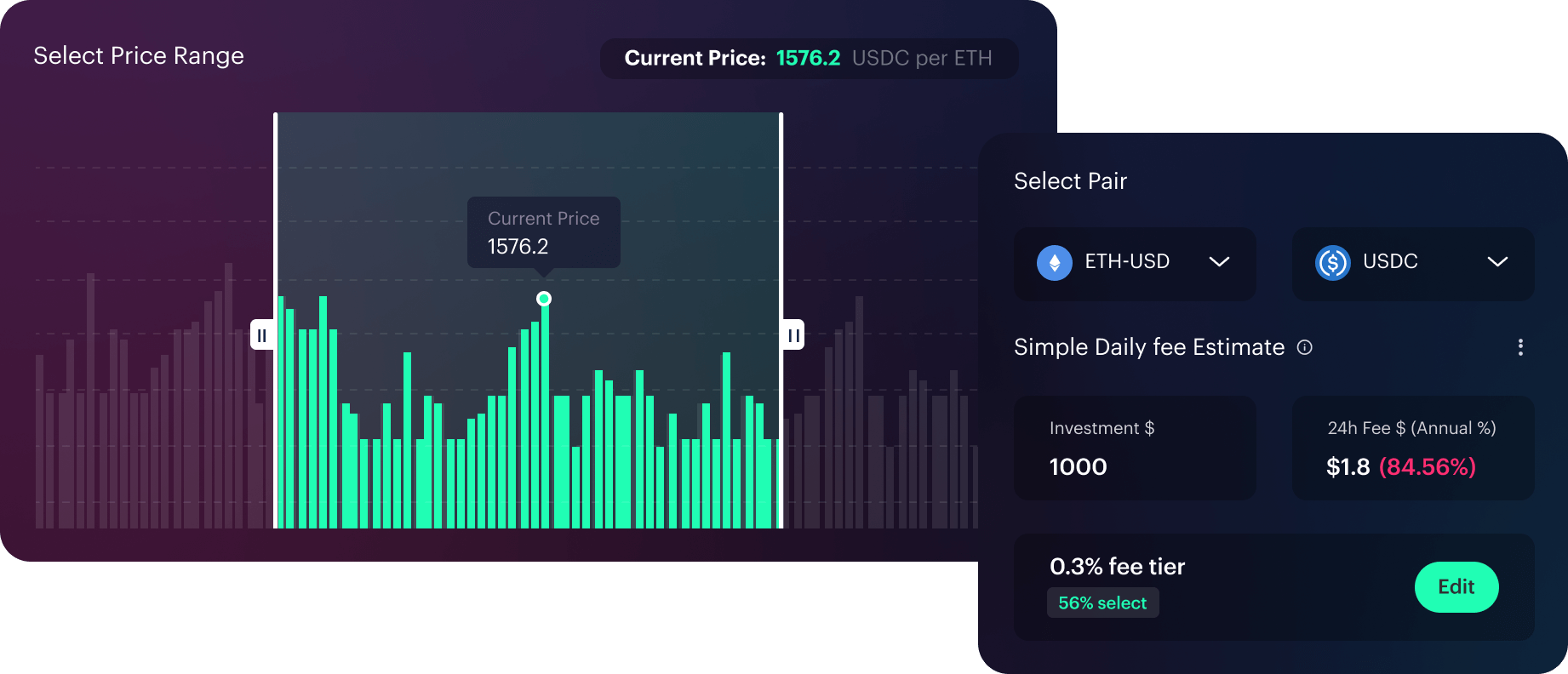
Task: Click the 84.56% annual percentage value
Action: point(1428,467)
